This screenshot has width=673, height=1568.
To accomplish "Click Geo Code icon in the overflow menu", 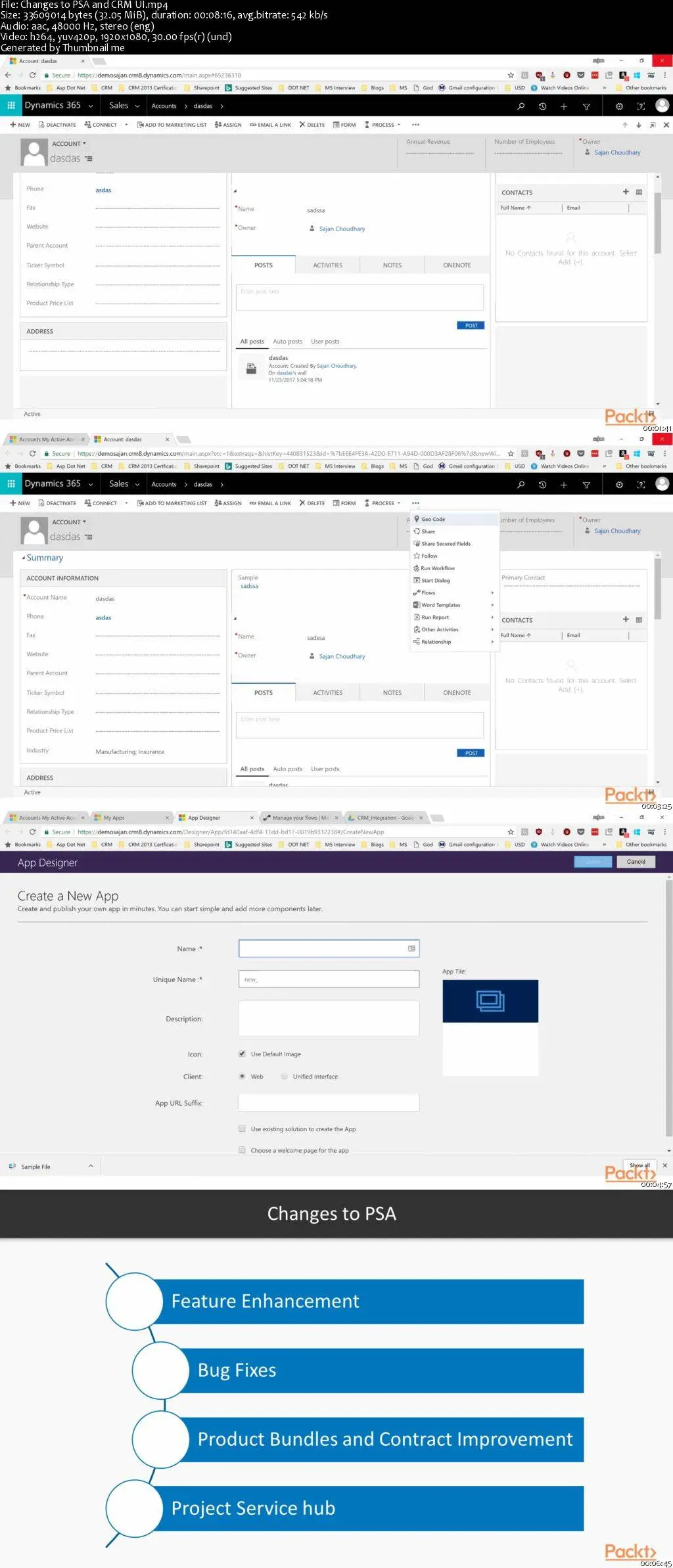I will tap(417, 519).
